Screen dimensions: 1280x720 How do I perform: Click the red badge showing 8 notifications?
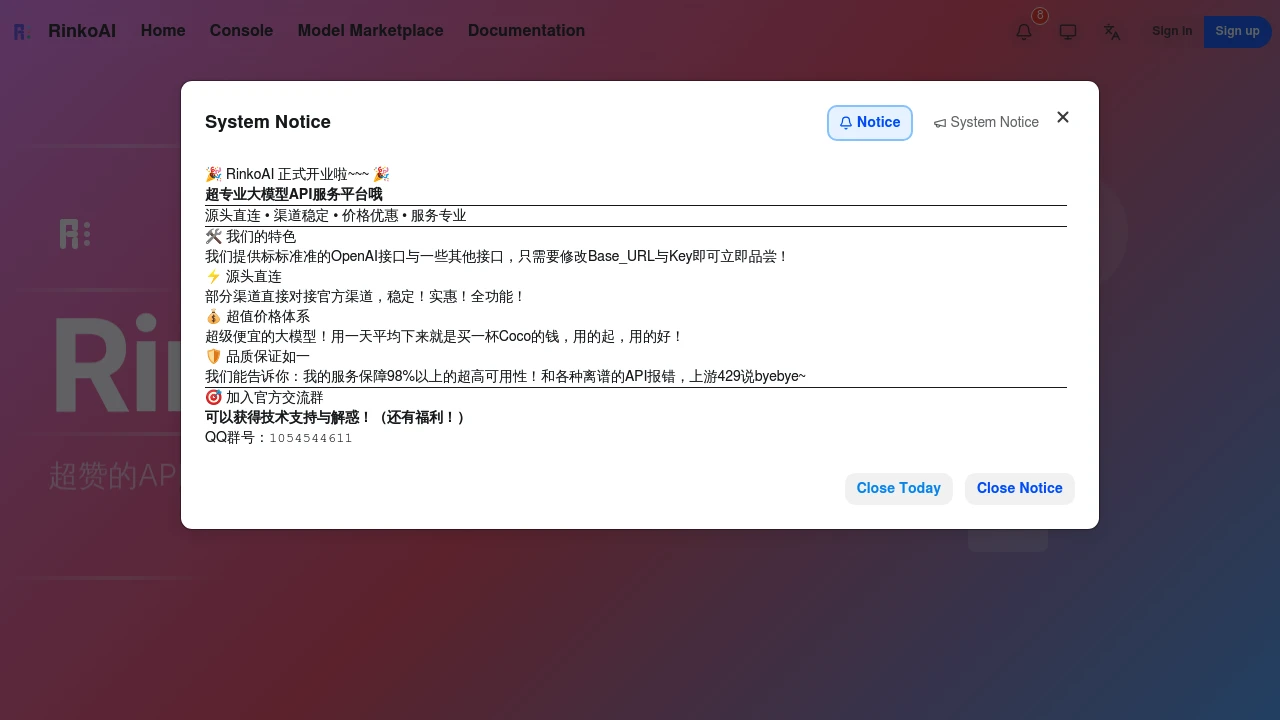1040,15
